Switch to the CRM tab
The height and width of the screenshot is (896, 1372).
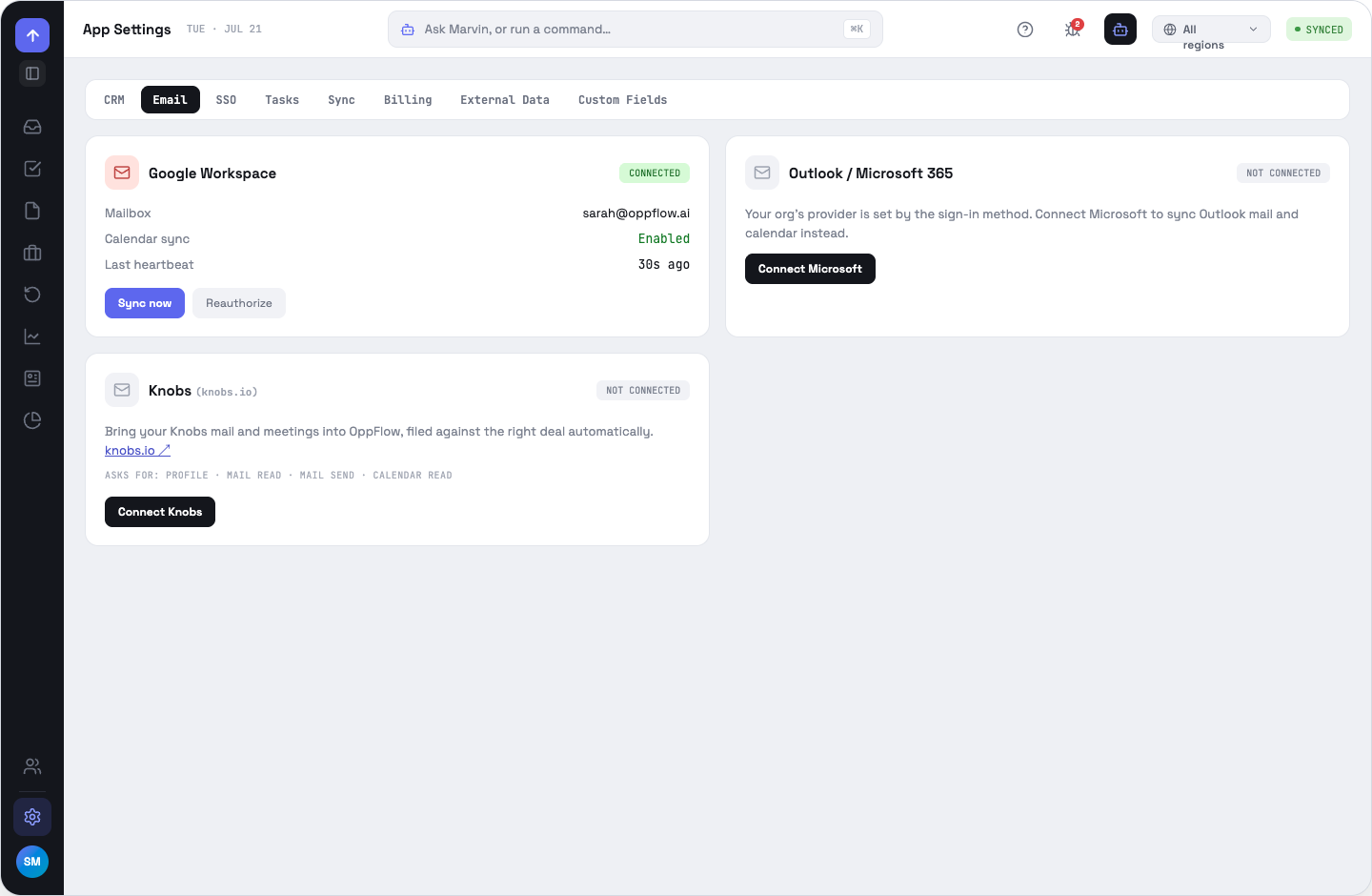[114, 100]
